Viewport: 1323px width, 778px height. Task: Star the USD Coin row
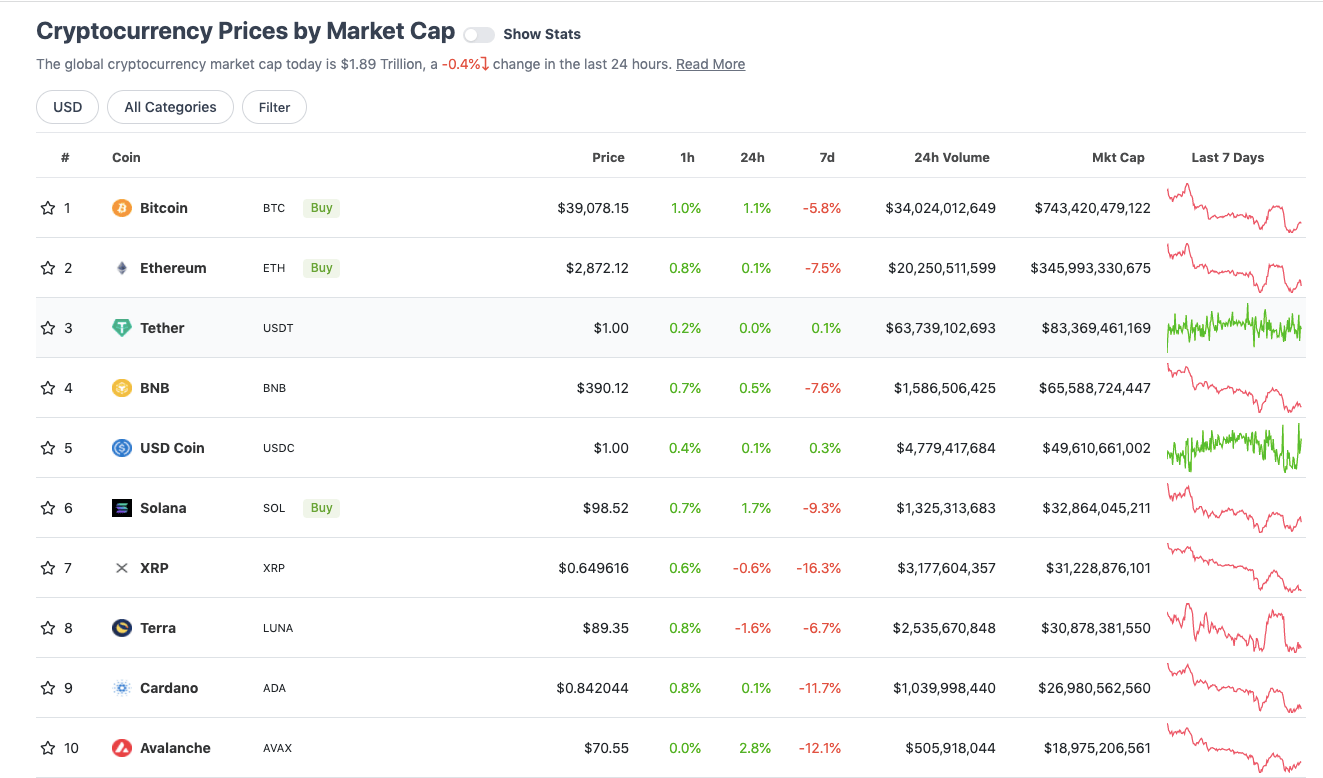point(47,448)
